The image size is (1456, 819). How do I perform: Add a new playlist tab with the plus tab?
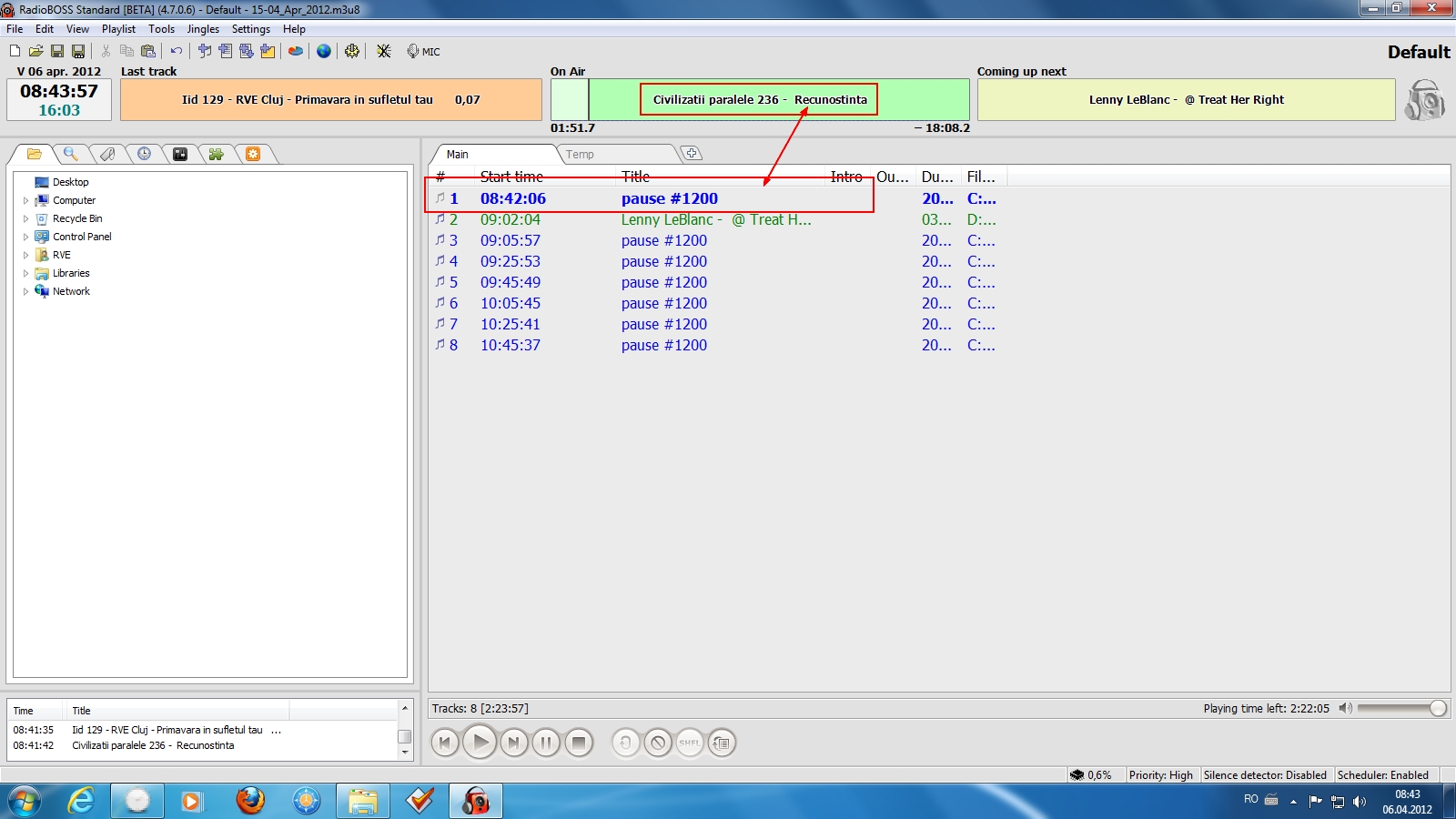click(x=692, y=153)
